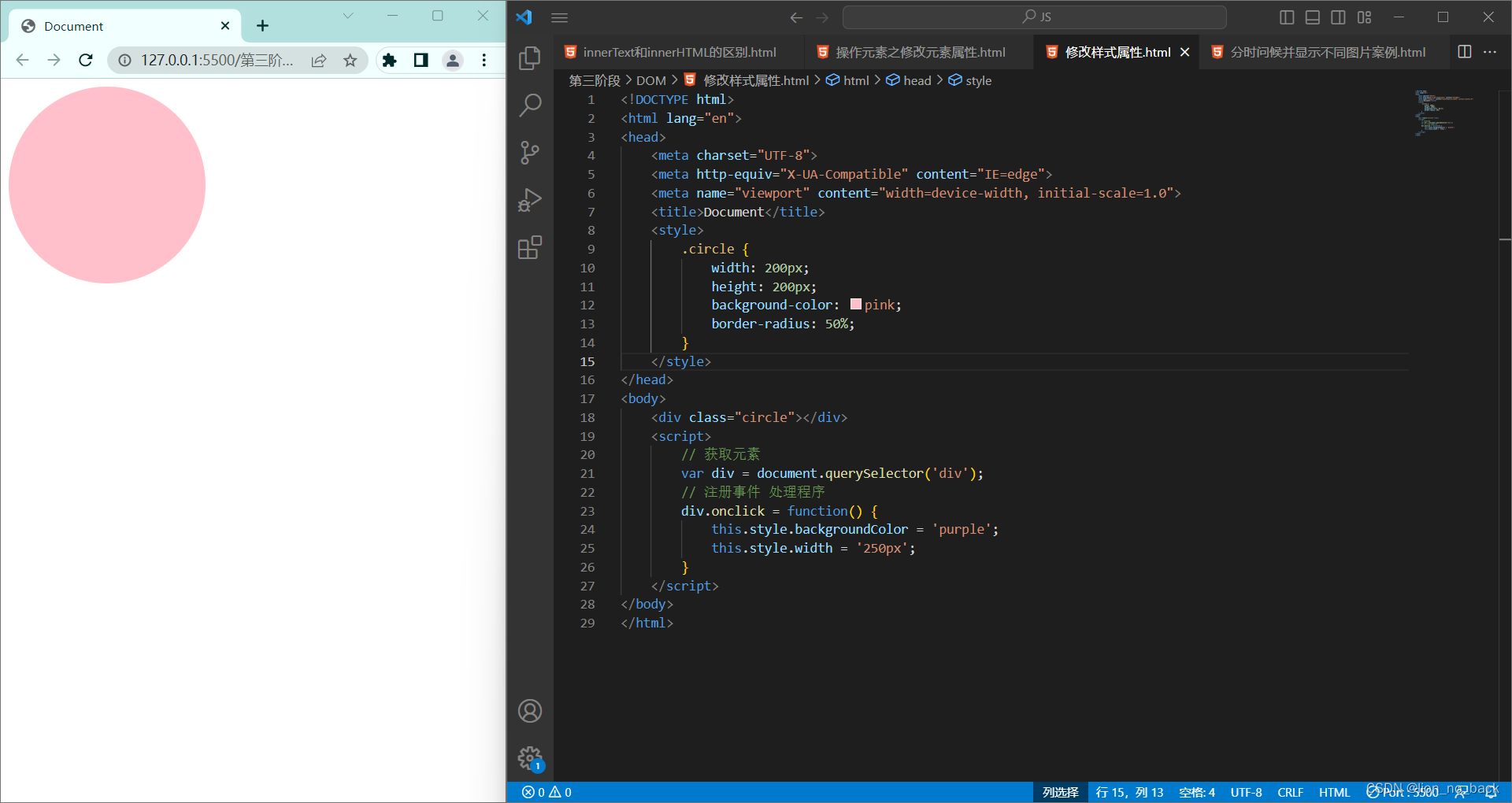Go forward in the browser
This screenshot has width=1512, height=803.
(x=54, y=60)
